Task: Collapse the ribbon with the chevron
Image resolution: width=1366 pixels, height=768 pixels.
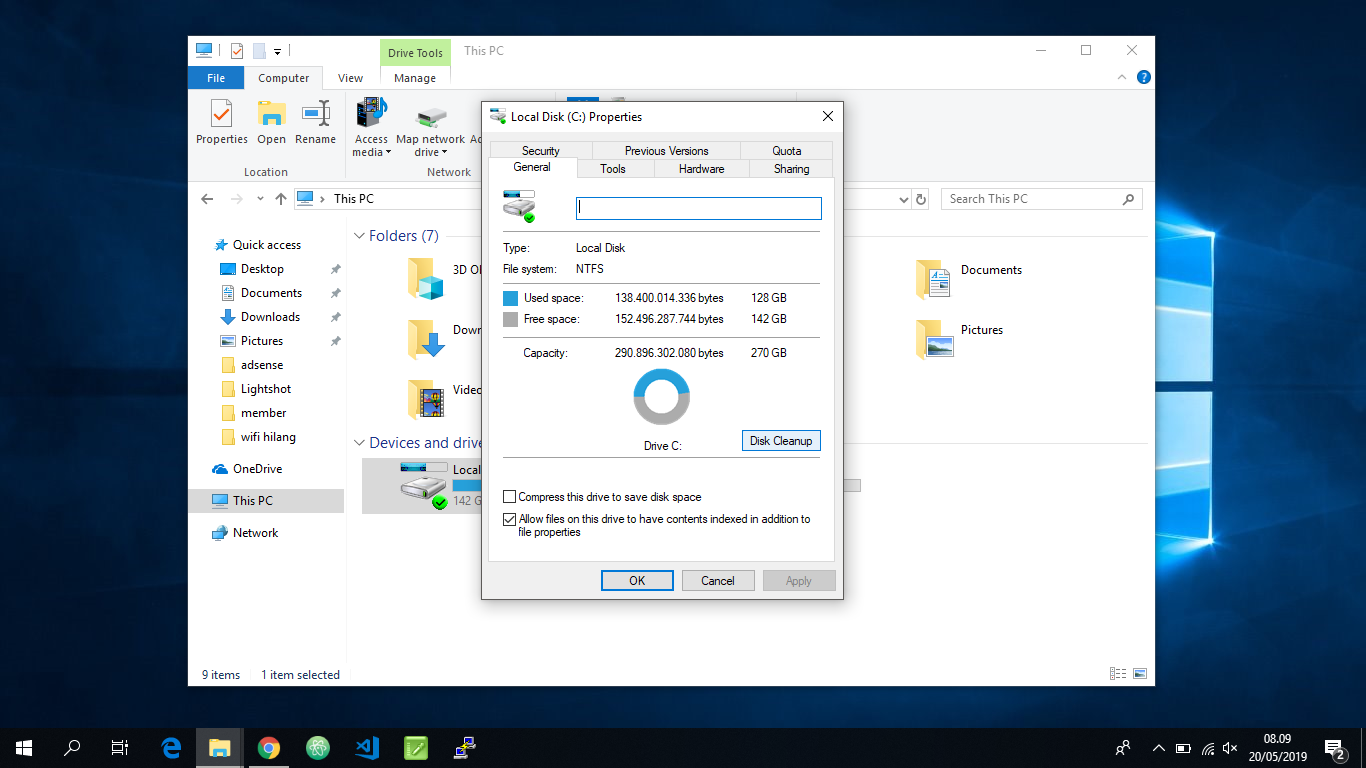Action: [1123, 77]
